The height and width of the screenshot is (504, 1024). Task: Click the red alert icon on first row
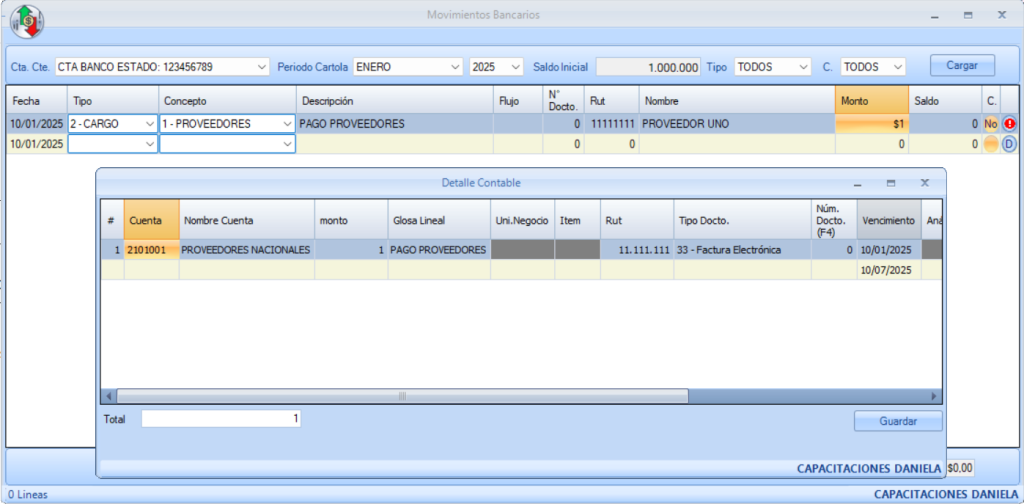coord(1009,124)
